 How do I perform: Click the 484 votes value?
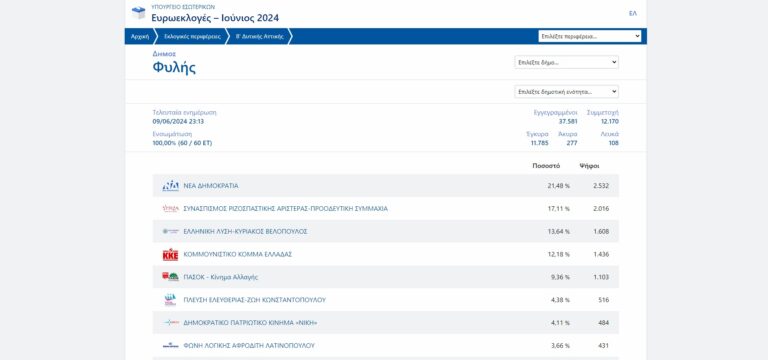click(x=604, y=323)
